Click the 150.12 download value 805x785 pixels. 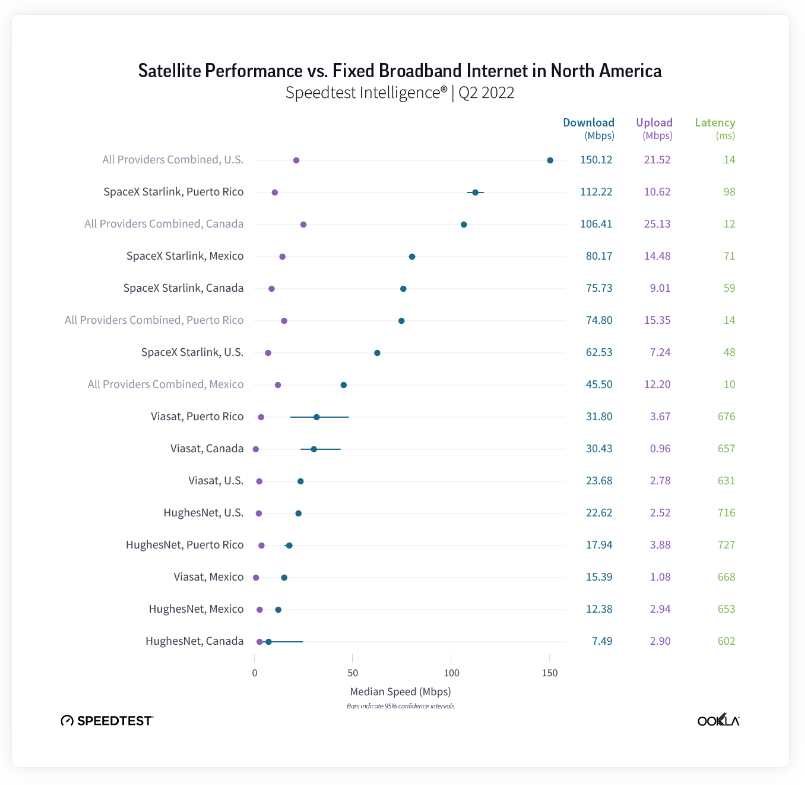pos(596,160)
